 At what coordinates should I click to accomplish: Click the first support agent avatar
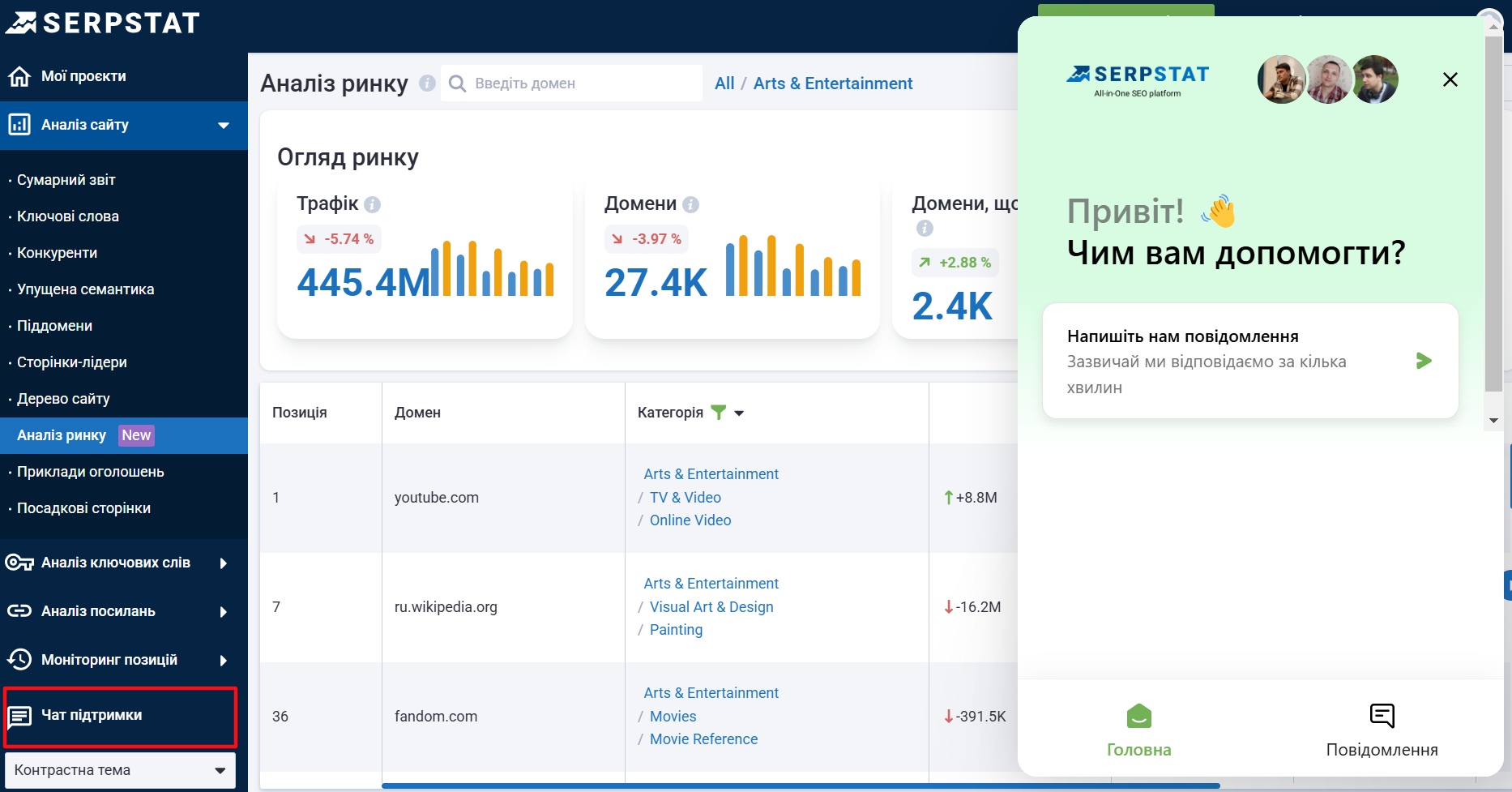[x=1281, y=79]
